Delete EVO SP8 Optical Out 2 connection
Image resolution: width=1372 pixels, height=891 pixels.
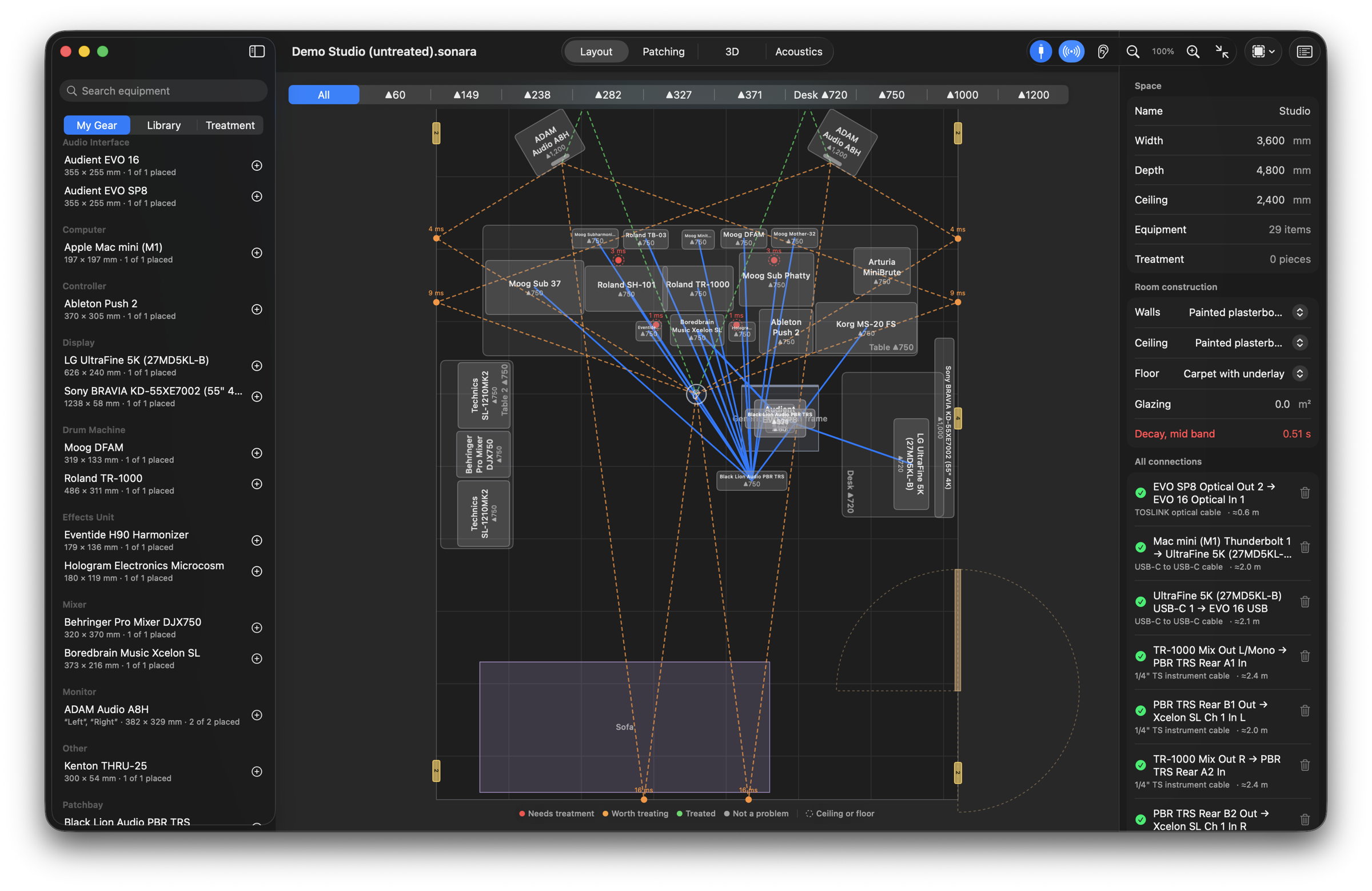pyautogui.click(x=1305, y=493)
